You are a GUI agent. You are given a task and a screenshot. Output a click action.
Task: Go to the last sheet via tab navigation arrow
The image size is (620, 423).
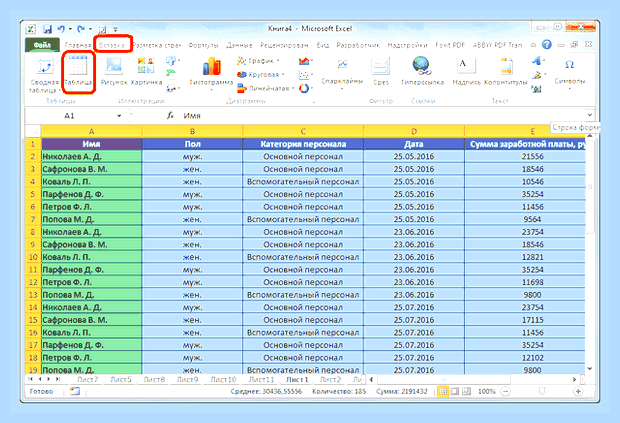point(58,379)
